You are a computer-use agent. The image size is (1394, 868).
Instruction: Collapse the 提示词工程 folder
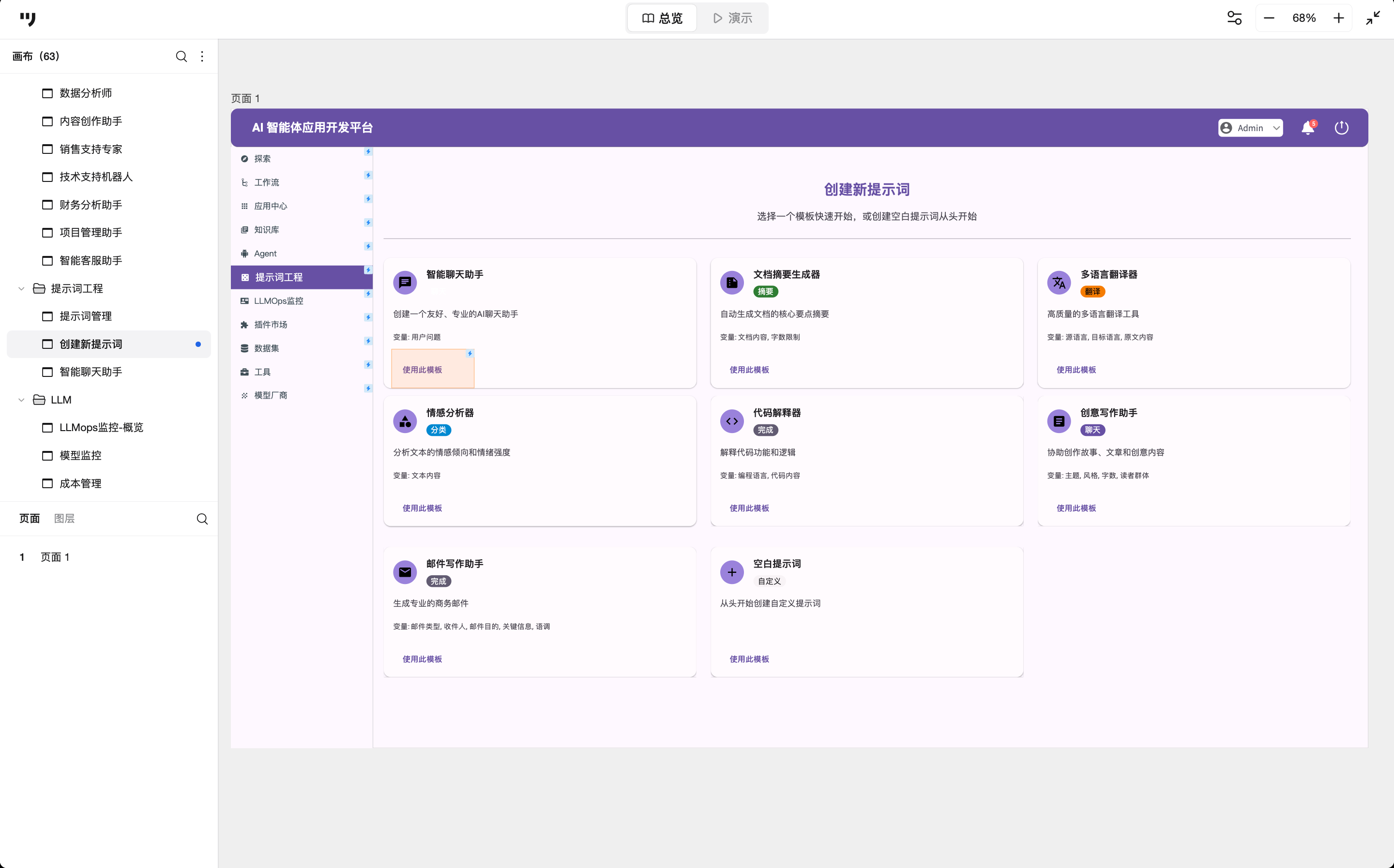tap(21, 289)
